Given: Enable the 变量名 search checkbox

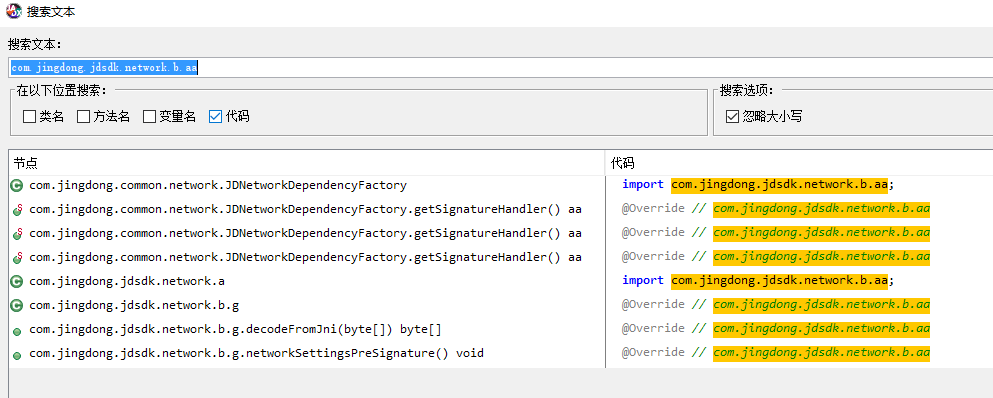Looking at the screenshot, I should (149, 117).
